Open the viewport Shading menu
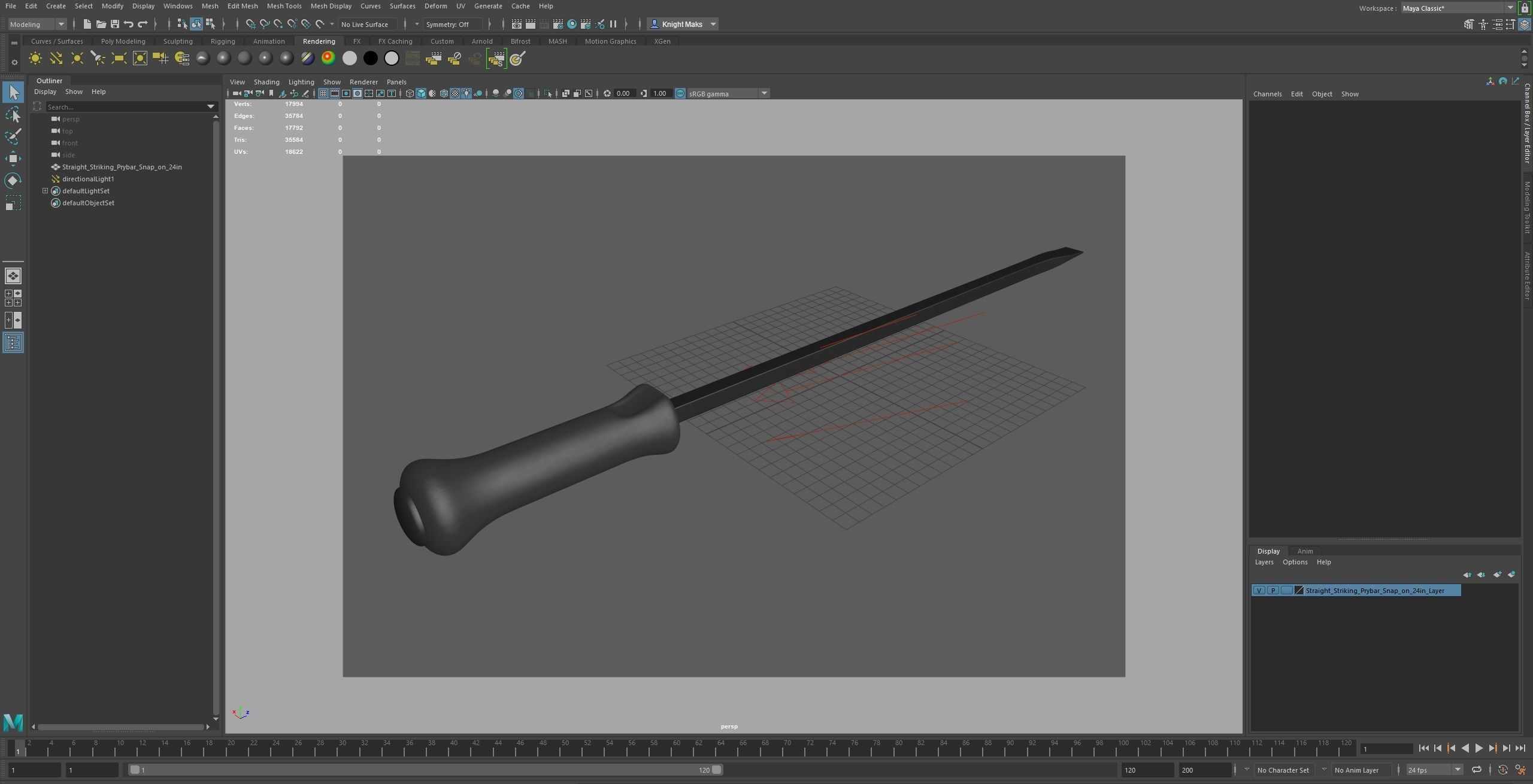 (x=266, y=82)
